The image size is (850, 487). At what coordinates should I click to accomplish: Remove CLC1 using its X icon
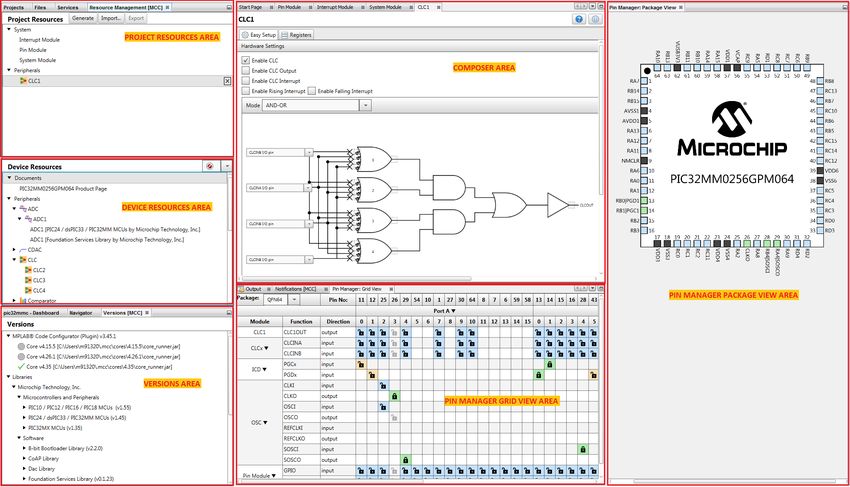[x=227, y=81]
